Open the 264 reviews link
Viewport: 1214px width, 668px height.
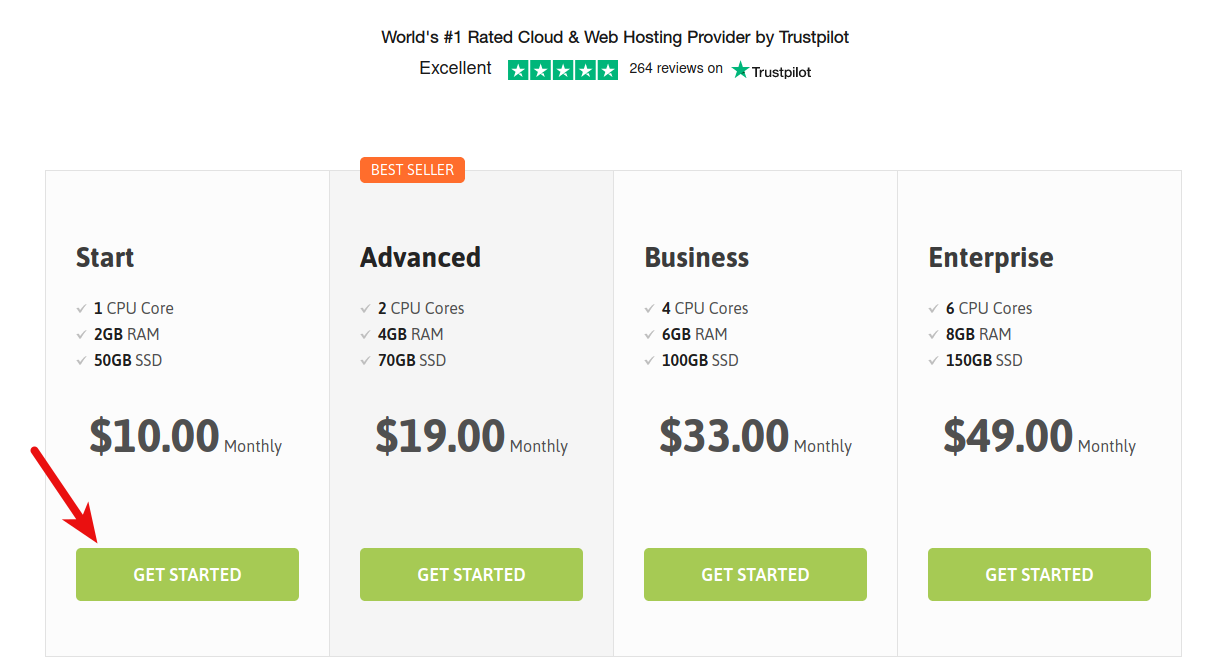tap(675, 69)
